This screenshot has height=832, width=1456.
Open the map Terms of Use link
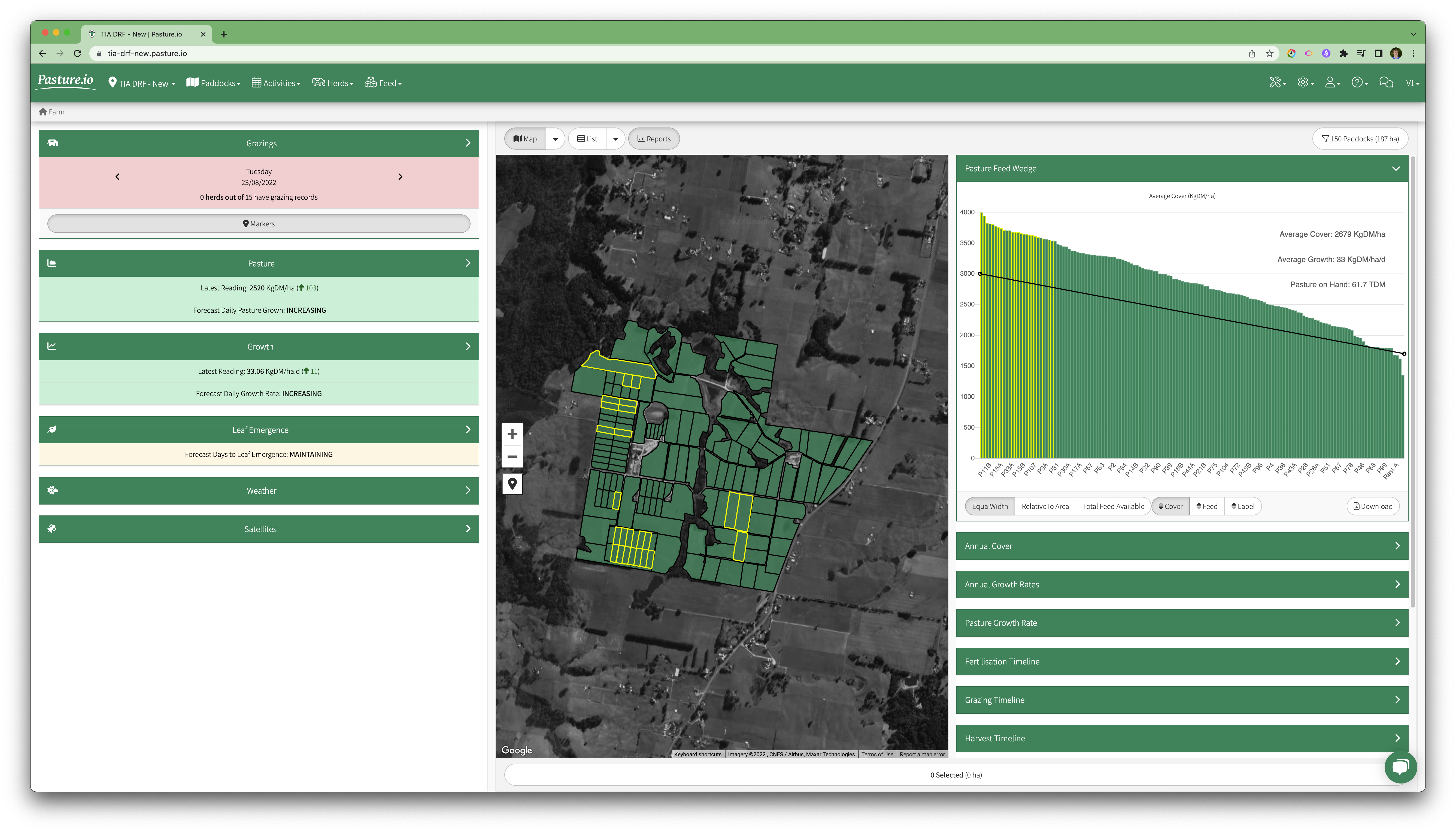point(876,754)
